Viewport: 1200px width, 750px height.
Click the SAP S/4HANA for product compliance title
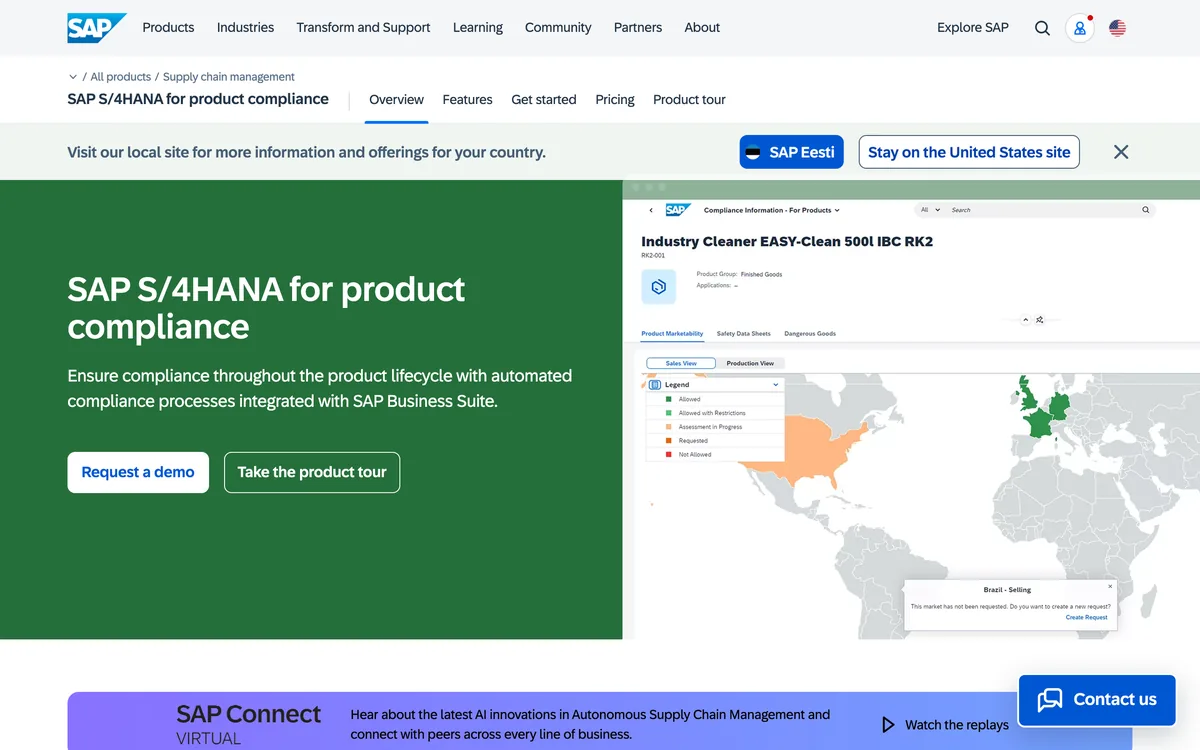(x=266, y=308)
